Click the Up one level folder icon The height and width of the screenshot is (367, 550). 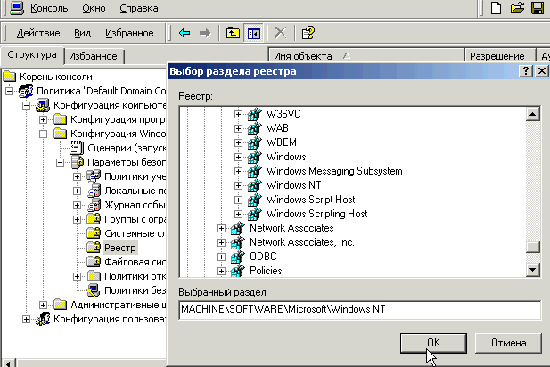pos(233,33)
